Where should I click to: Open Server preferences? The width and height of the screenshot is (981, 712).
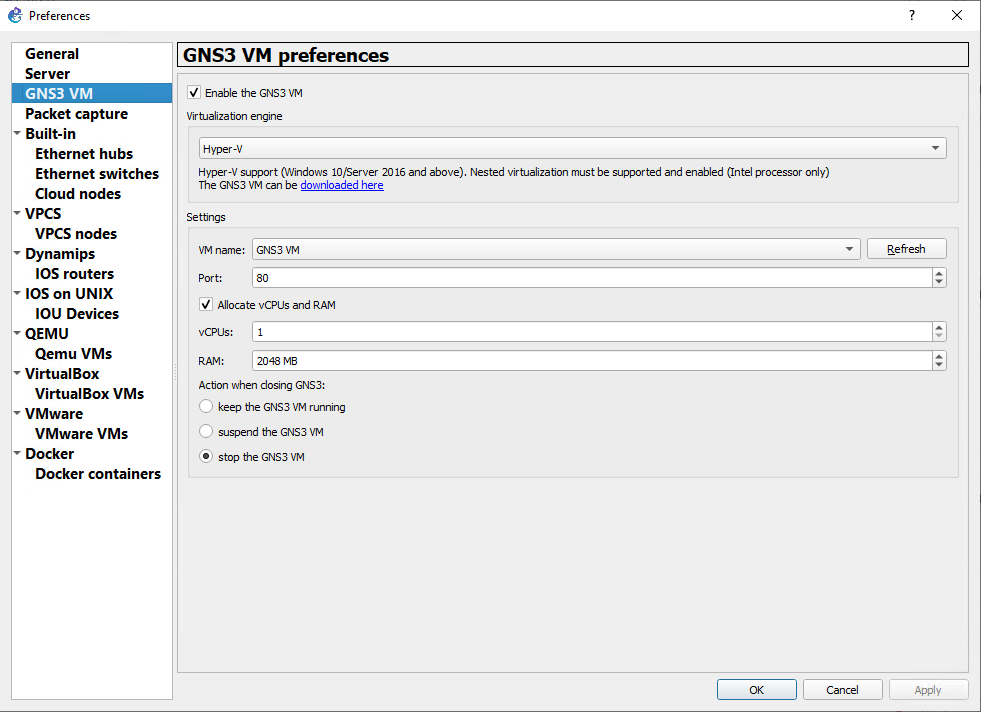click(x=48, y=74)
